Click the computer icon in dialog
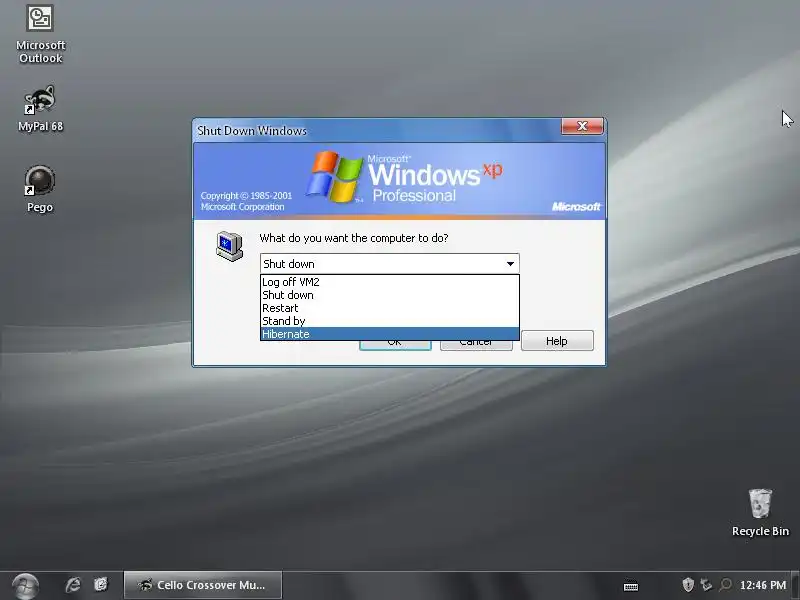Viewport: 800px width, 600px height. [230, 246]
